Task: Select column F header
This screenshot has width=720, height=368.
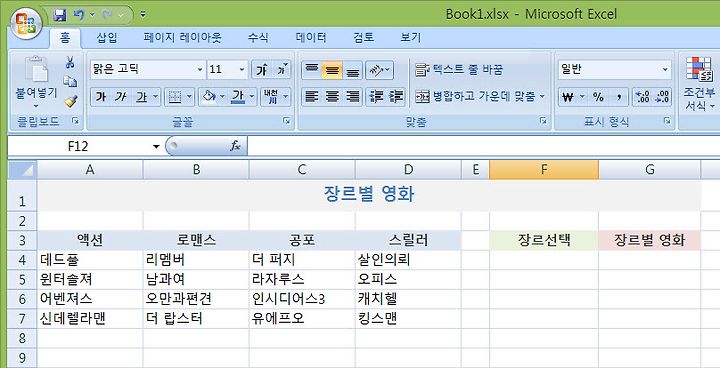Action: [x=544, y=170]
